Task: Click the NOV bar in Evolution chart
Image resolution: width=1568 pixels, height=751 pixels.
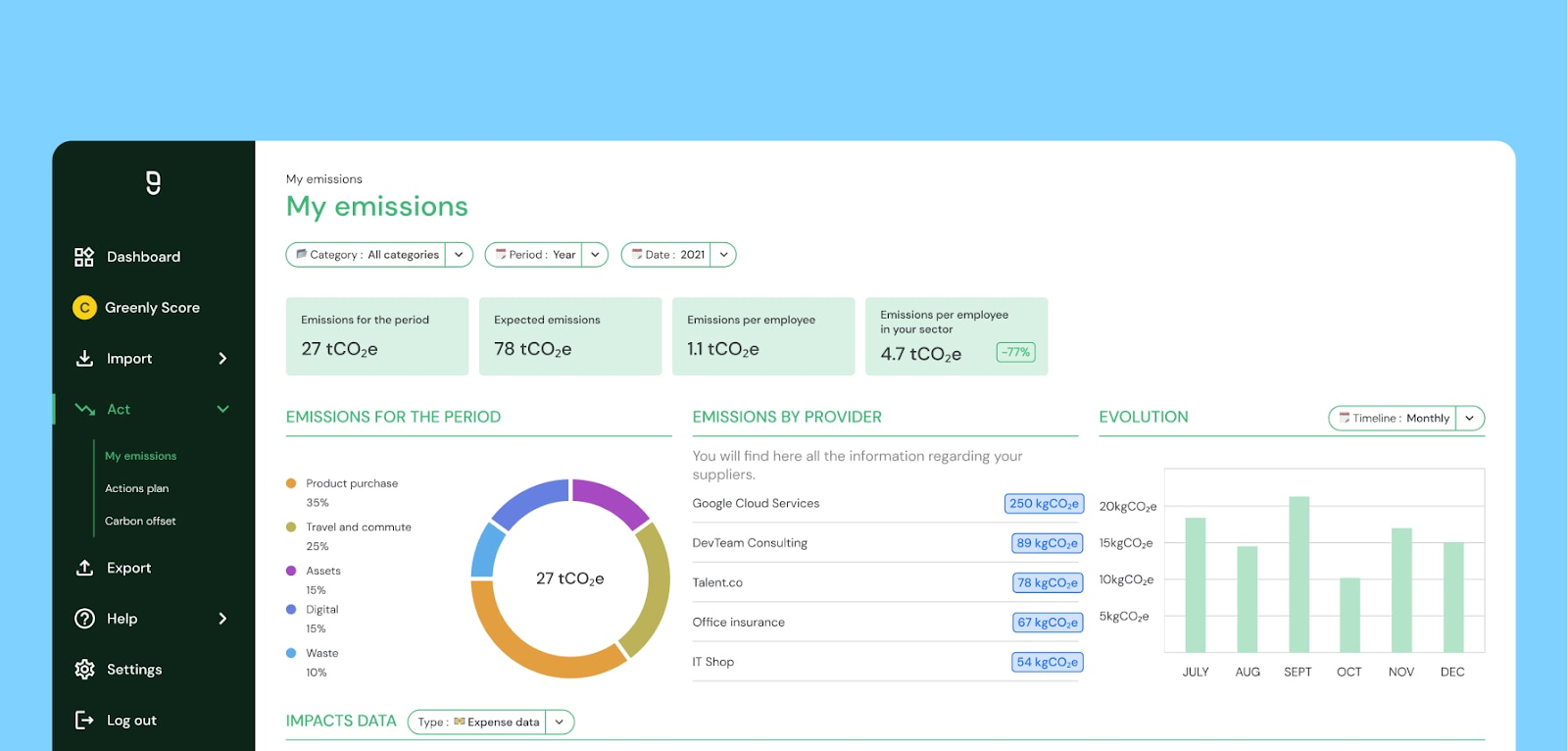Action: tap(1402, 590)
